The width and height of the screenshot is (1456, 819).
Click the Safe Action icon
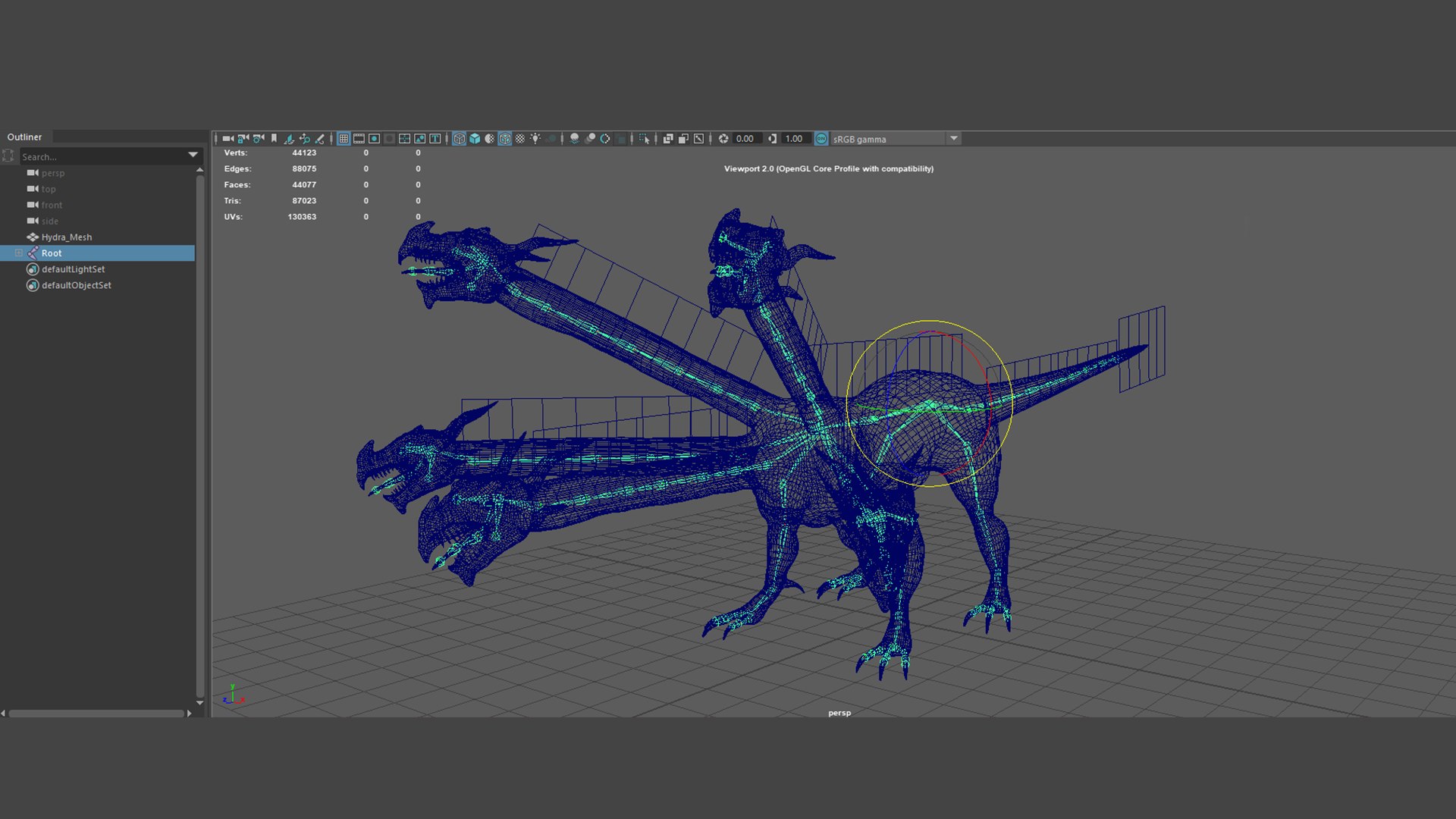419,139
